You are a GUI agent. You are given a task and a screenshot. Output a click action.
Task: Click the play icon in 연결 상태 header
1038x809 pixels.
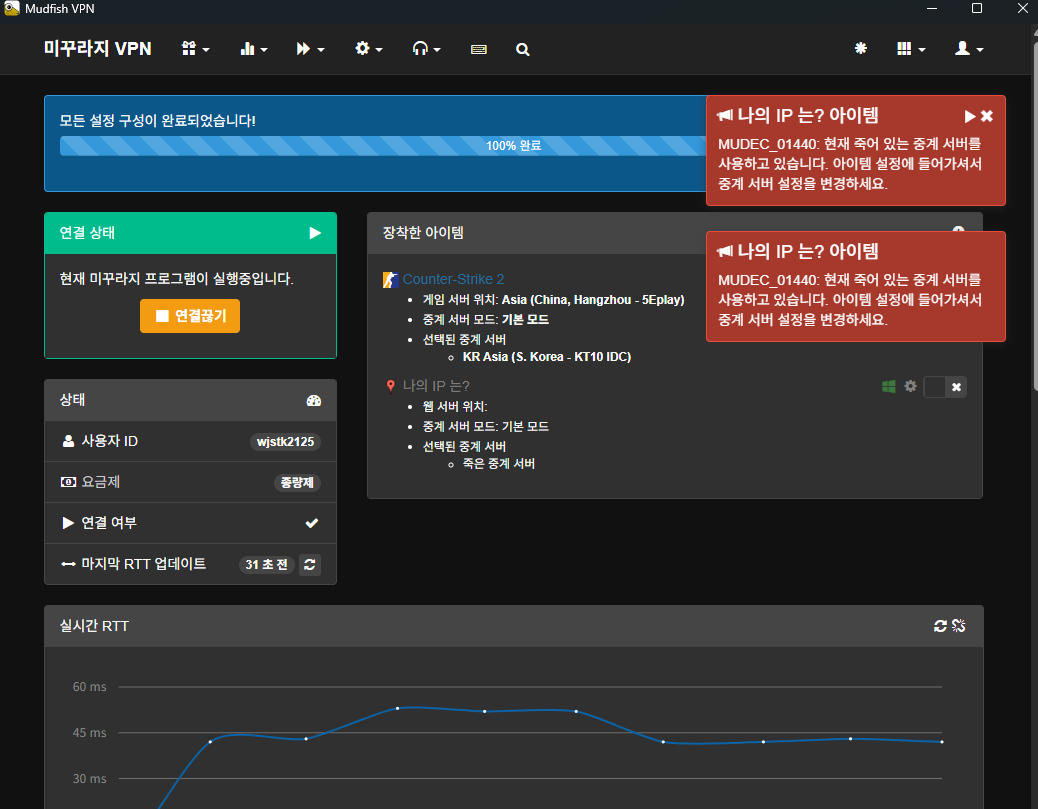(x=315, y=233)
